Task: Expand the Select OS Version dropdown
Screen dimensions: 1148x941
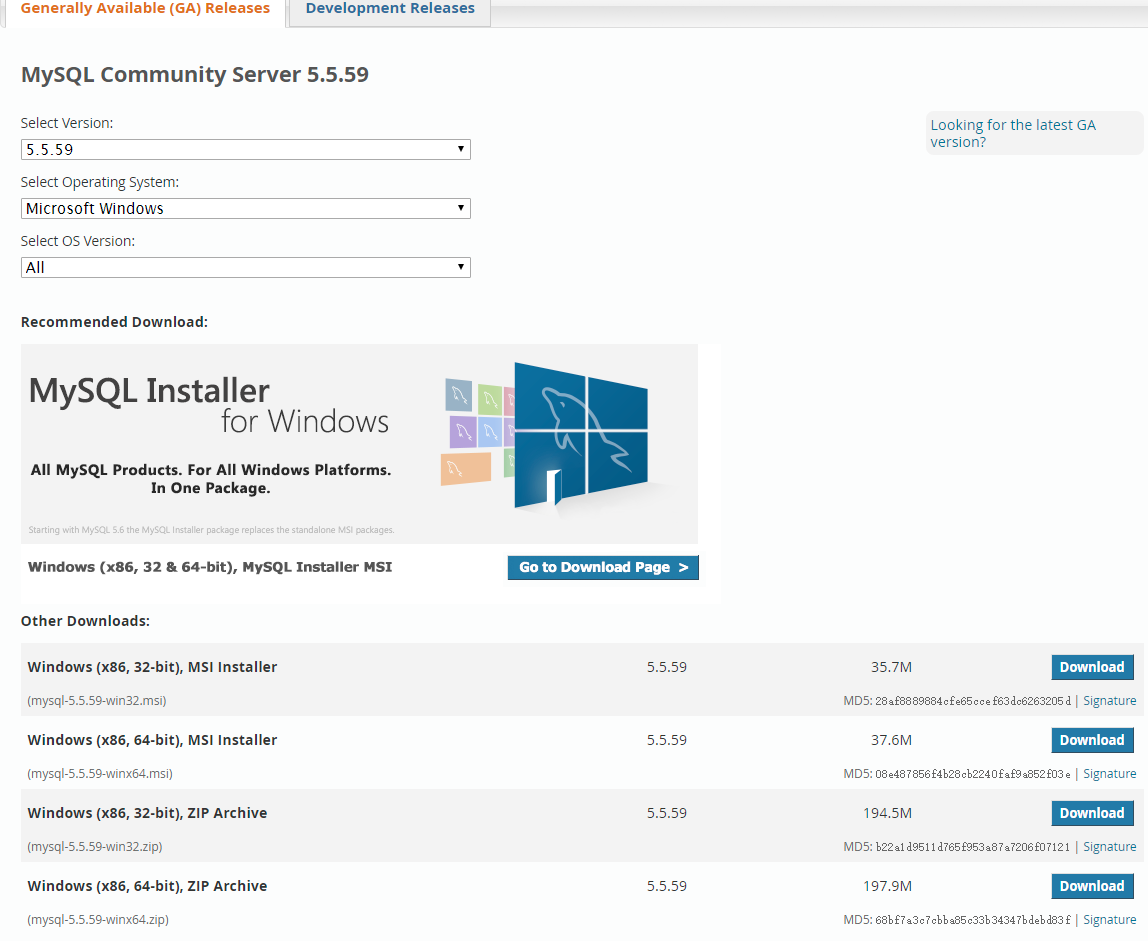Action: click(245, 267)
